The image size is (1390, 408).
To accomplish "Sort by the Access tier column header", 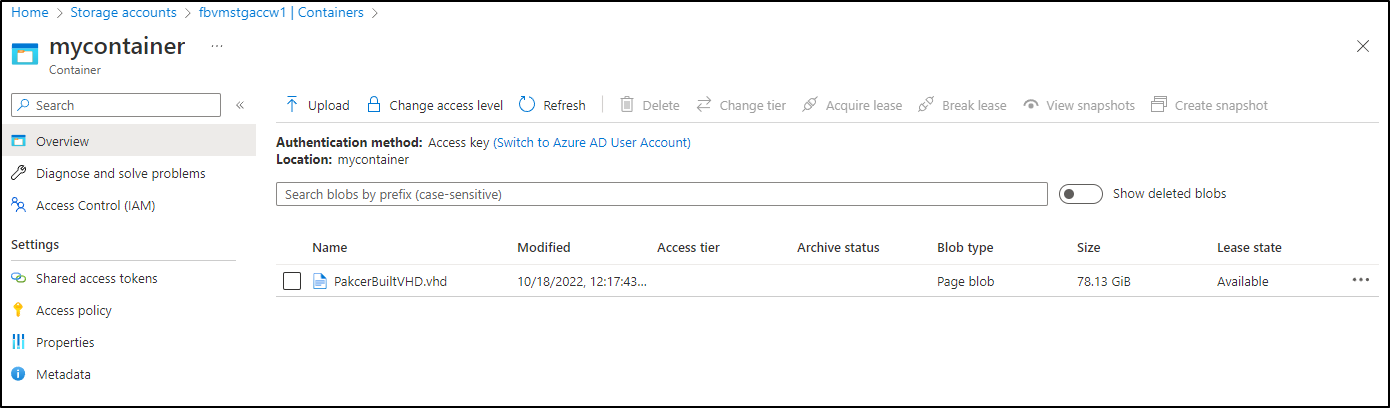I will (688, 247).
